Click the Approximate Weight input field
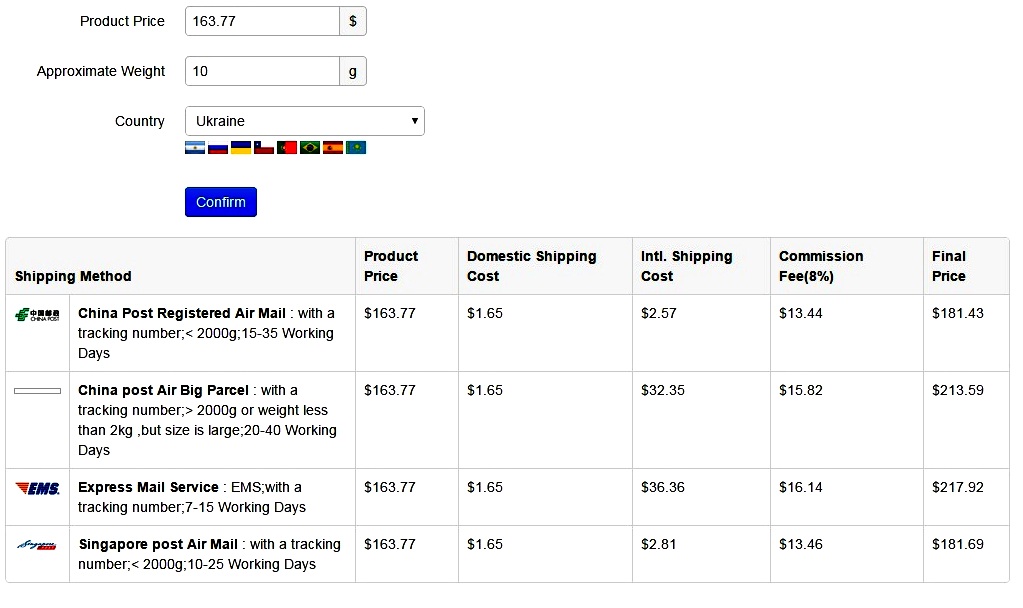Viewport: 1023px width, 608px height. click(x=262, y=71)
